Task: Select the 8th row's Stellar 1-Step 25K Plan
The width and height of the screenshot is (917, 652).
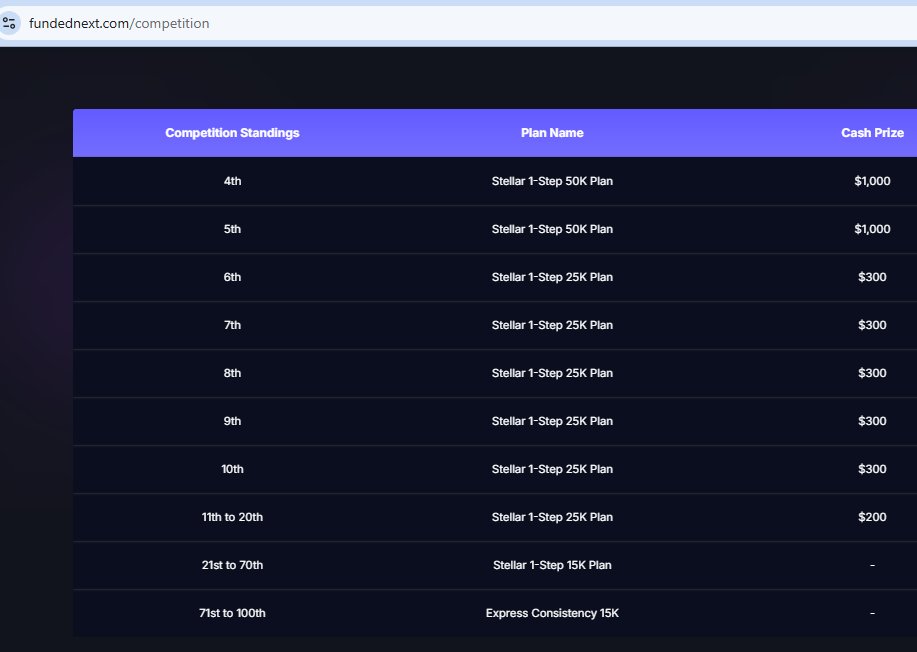Action: coord(552,372)
